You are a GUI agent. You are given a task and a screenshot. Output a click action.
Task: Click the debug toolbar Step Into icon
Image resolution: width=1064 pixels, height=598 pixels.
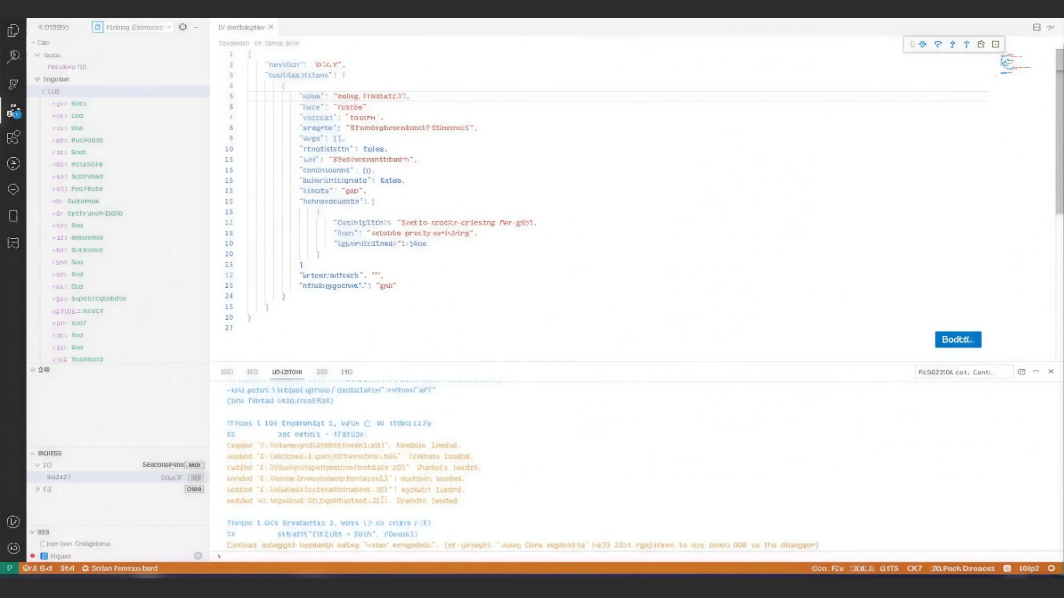point(952,44)
